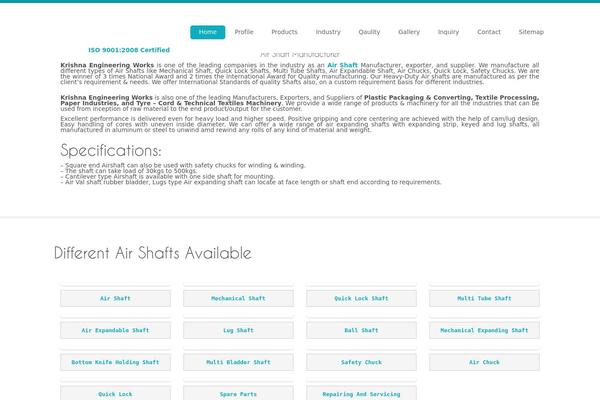The width and height of the screenshot is (600, 400).
Task: Open the Air Chuck button
Action: tap(484, 362)
